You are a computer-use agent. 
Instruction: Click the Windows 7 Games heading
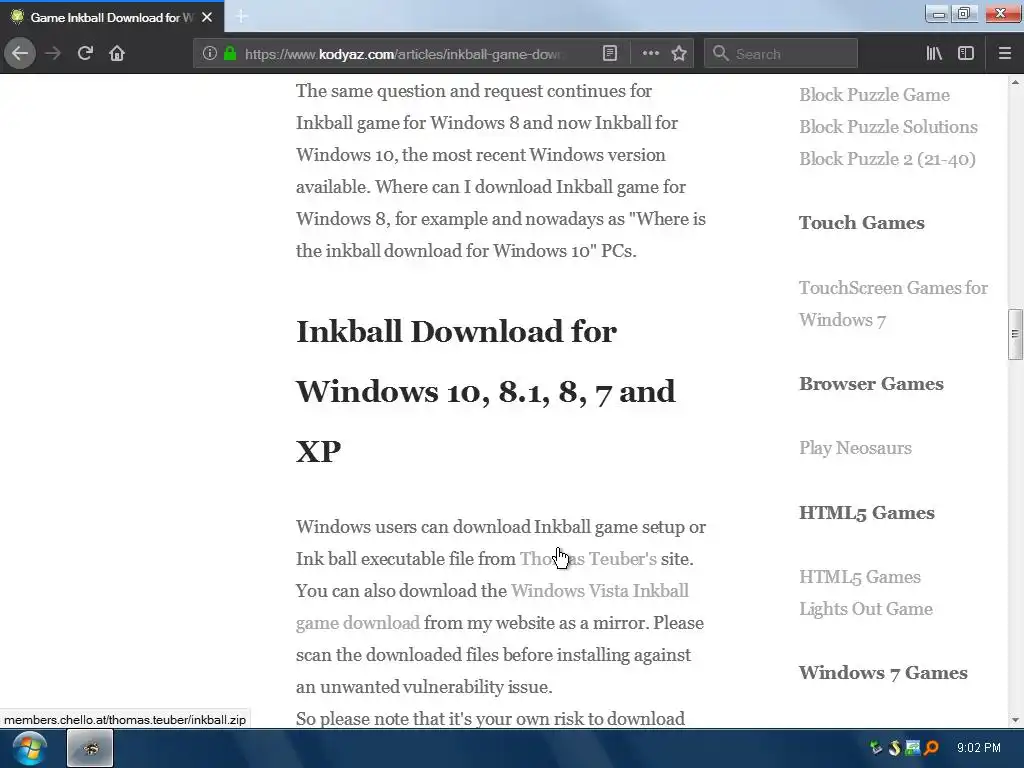(x=883, y=673)
